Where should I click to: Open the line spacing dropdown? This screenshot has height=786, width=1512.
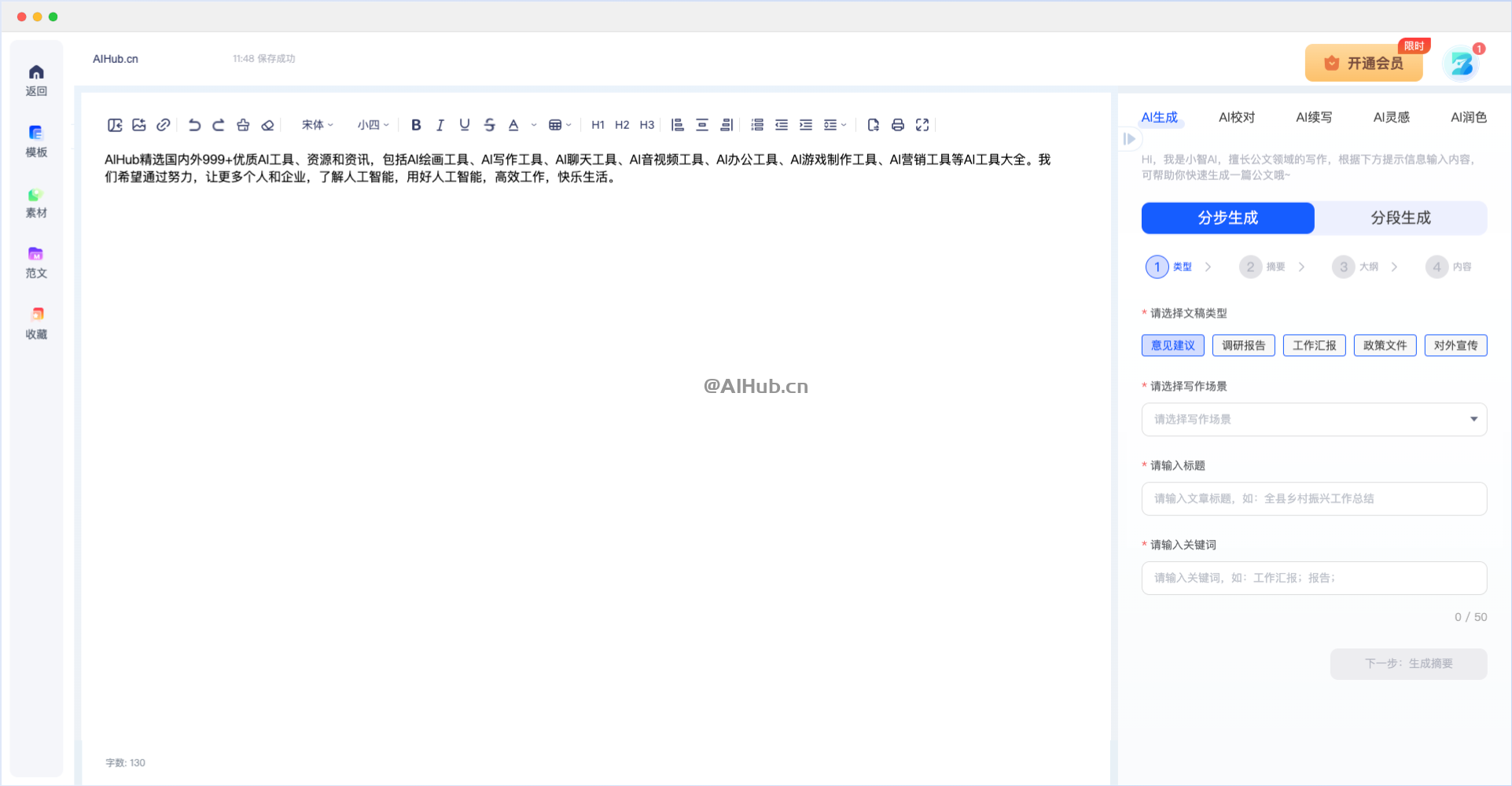[x=834, y=124]
